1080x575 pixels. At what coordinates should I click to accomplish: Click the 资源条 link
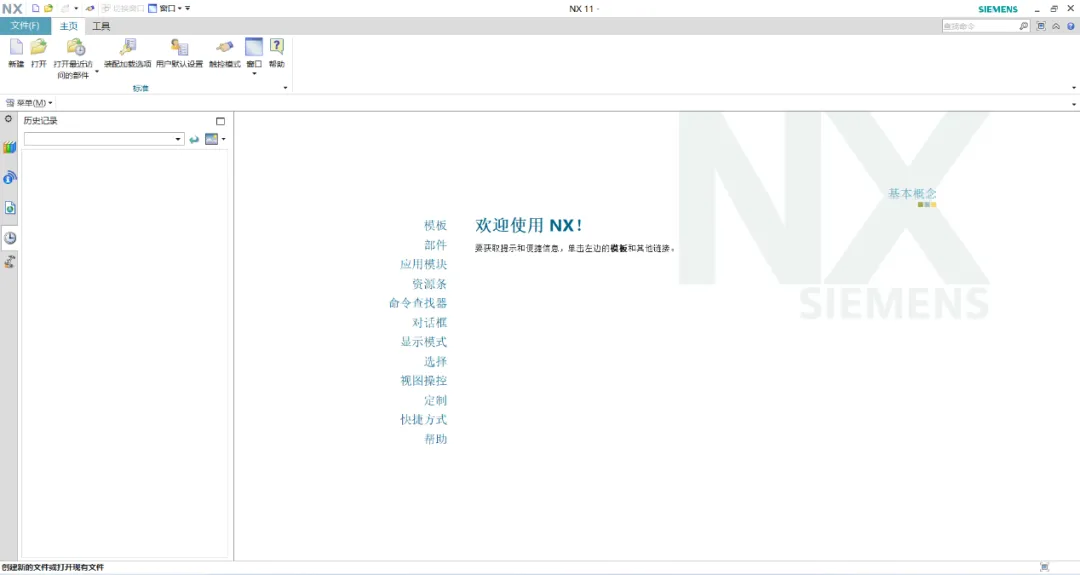click(x=430, y=284)
